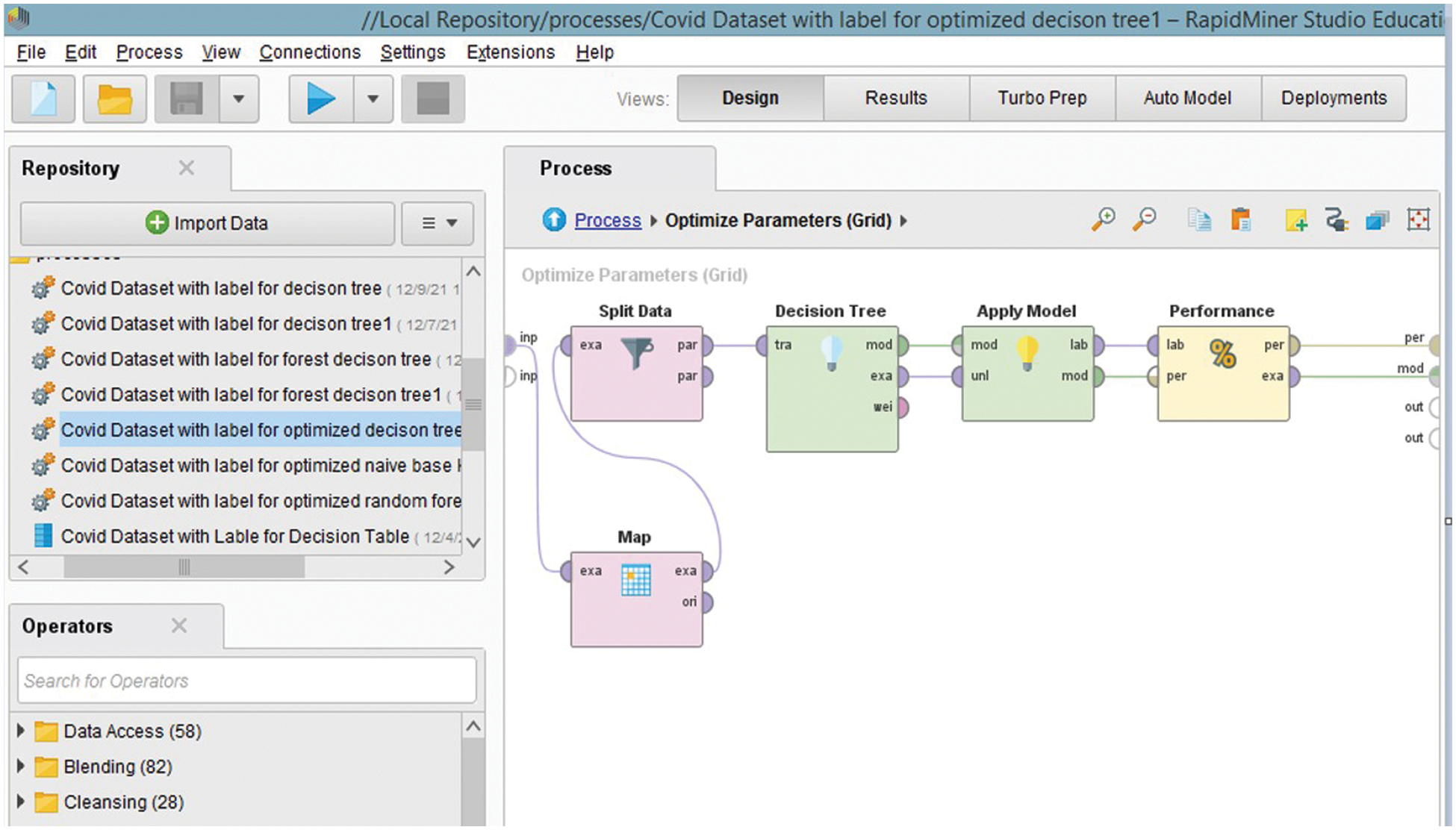Click the auto-fit process view icon
1456x830 pixels.
tap(1418, 220)
